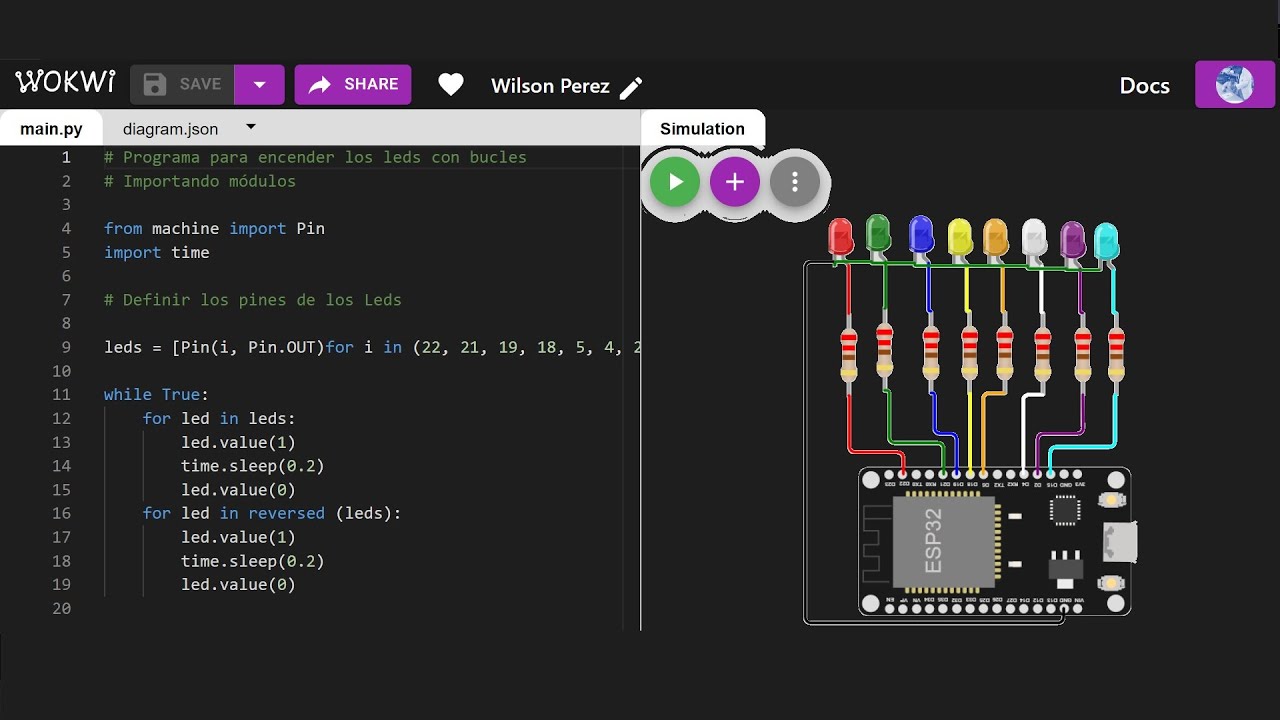
Task: Click the SHARE button
Action: click(353, 85)
